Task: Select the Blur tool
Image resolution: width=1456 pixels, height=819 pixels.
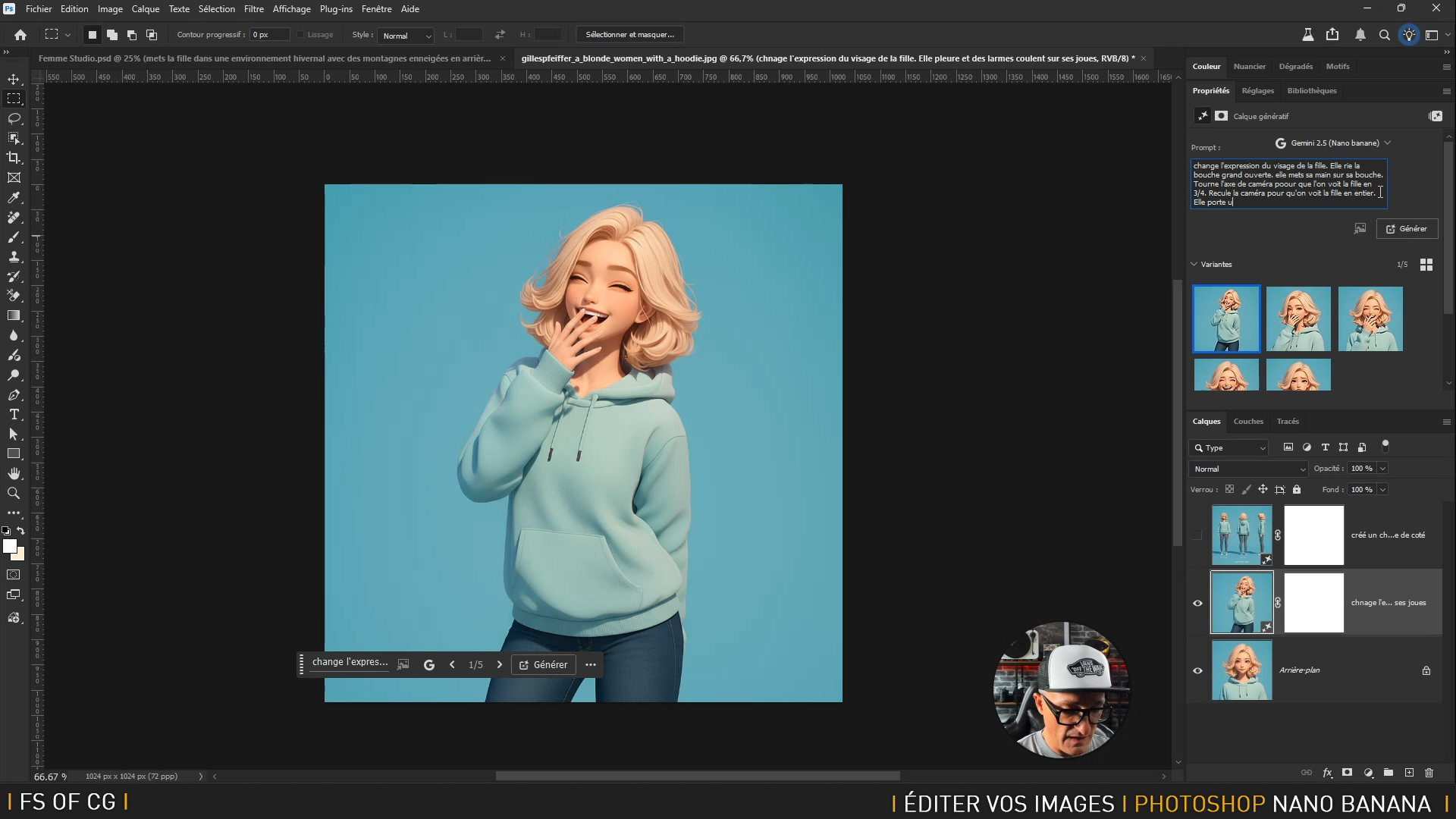Action: [14, 335]
